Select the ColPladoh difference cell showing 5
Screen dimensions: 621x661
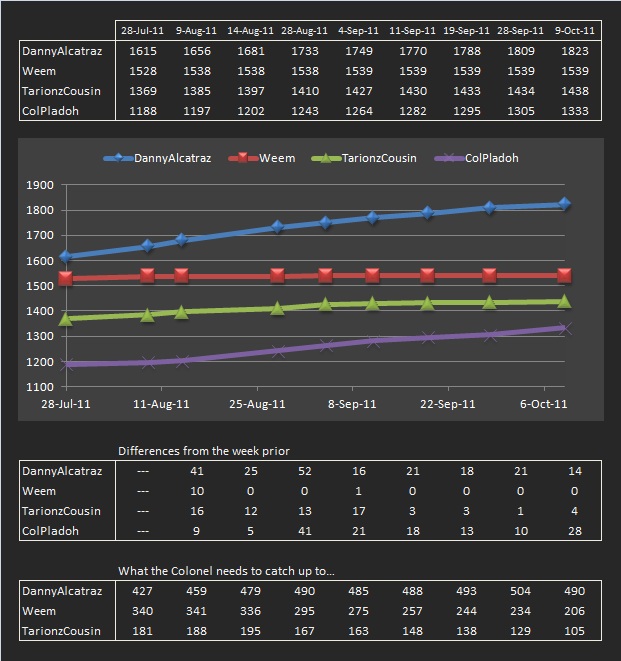(x=250, y=531)
